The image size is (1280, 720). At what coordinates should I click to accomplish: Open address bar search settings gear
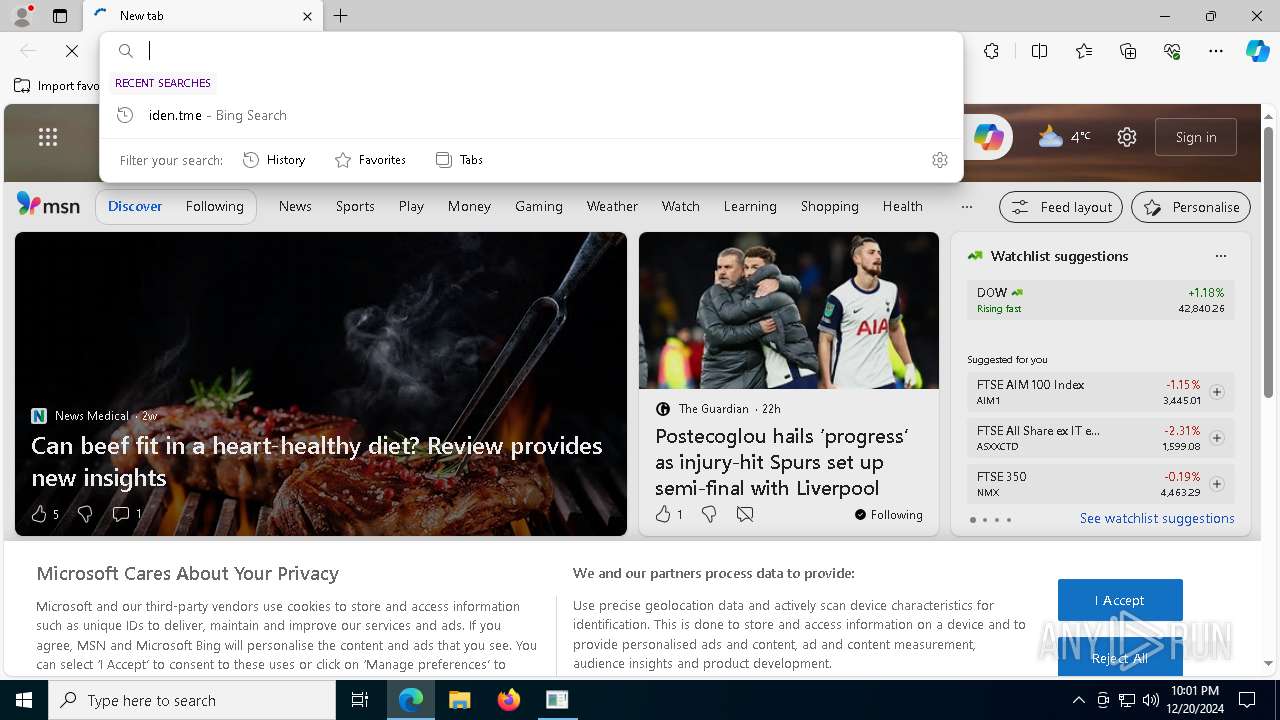pos(939,160)
